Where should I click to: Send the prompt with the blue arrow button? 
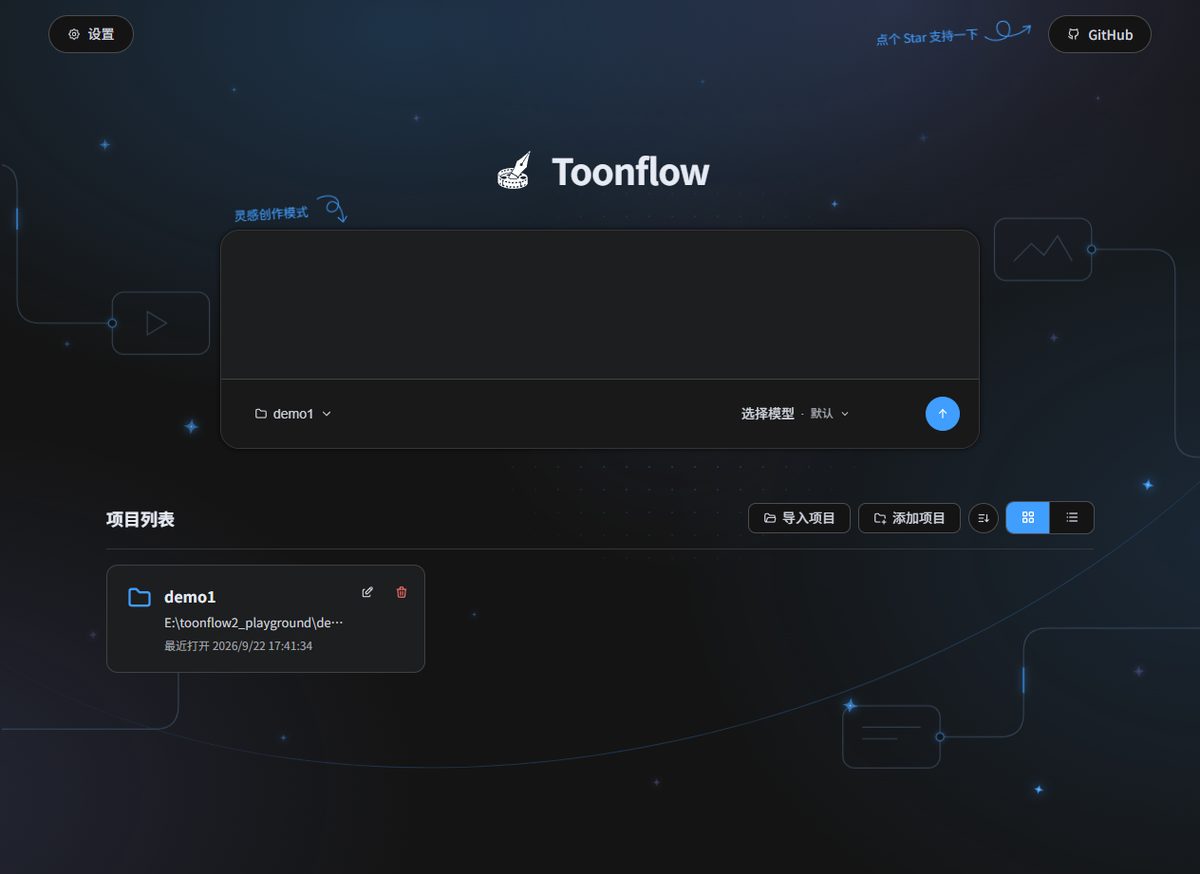tap(942, 414)
